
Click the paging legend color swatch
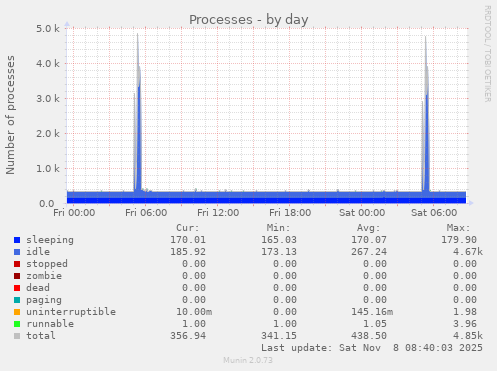[x=17, y=300]
